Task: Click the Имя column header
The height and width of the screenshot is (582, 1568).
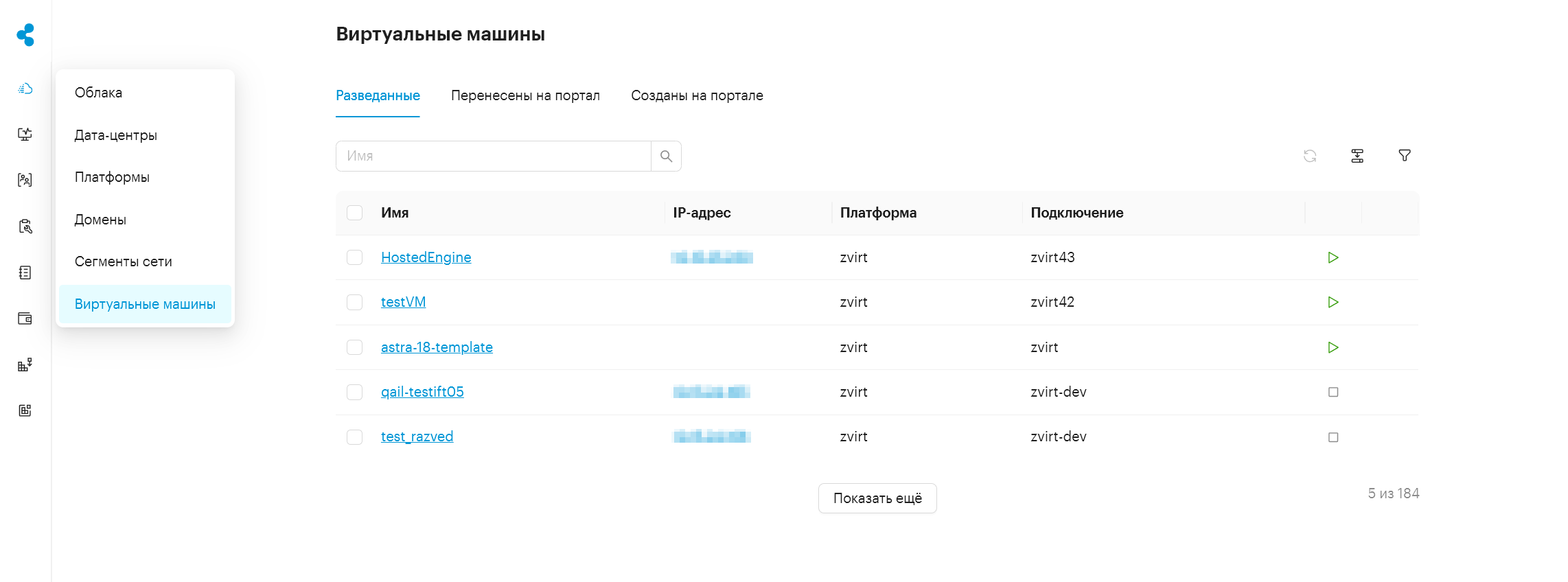Action: click(395, 213)
